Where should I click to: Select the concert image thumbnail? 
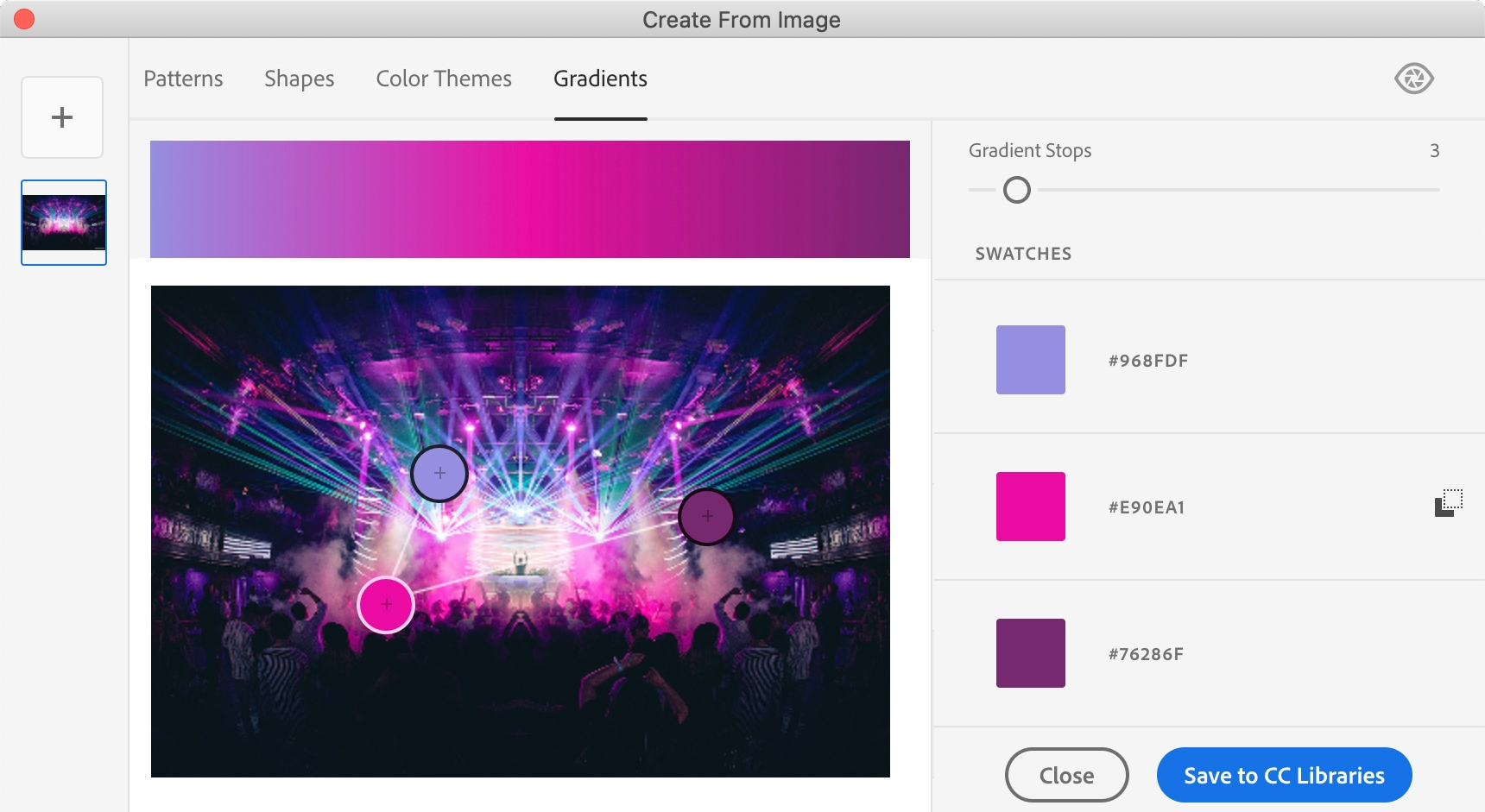pos(64,223)
